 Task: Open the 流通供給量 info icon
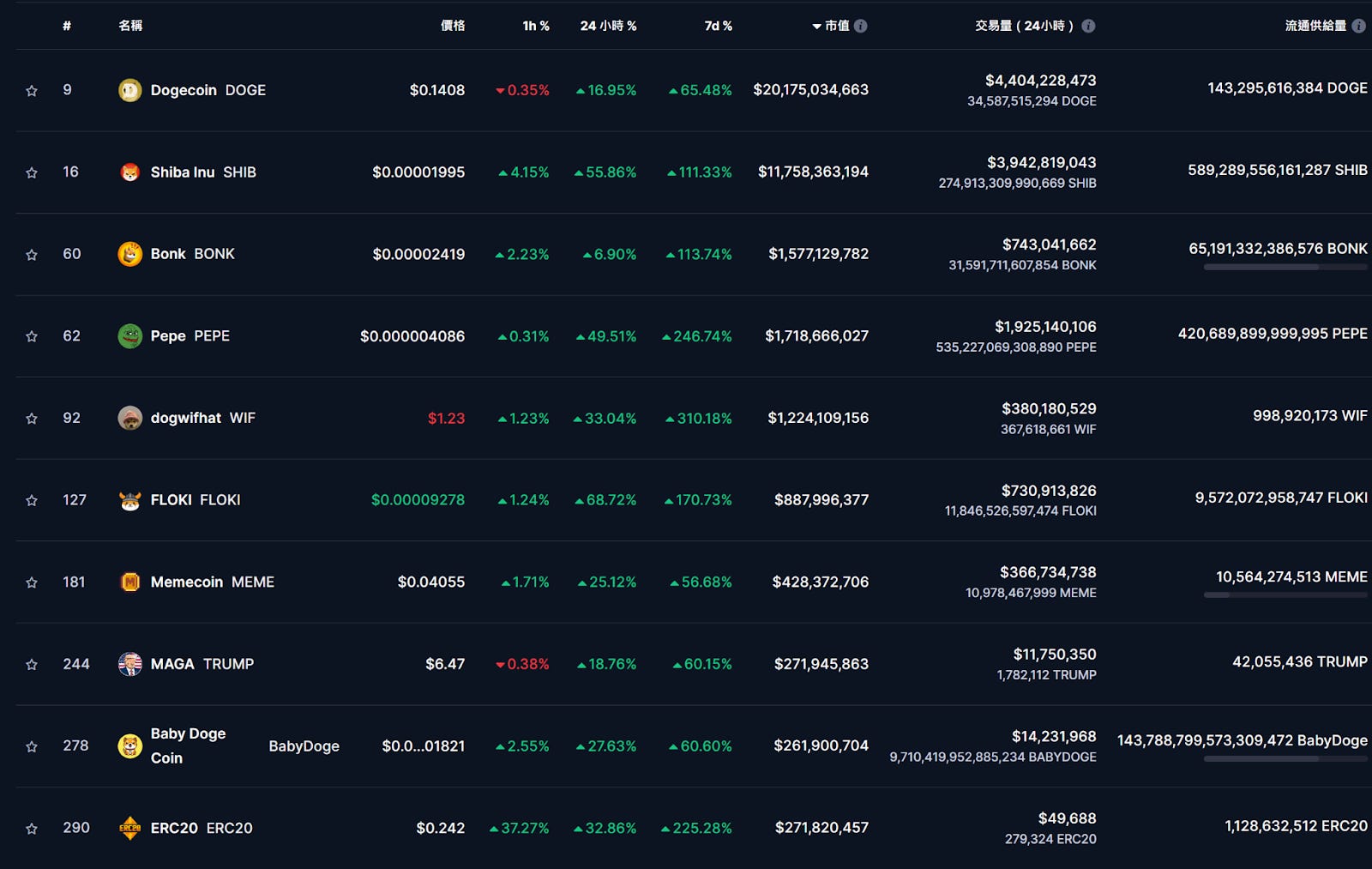point(1358,26)
